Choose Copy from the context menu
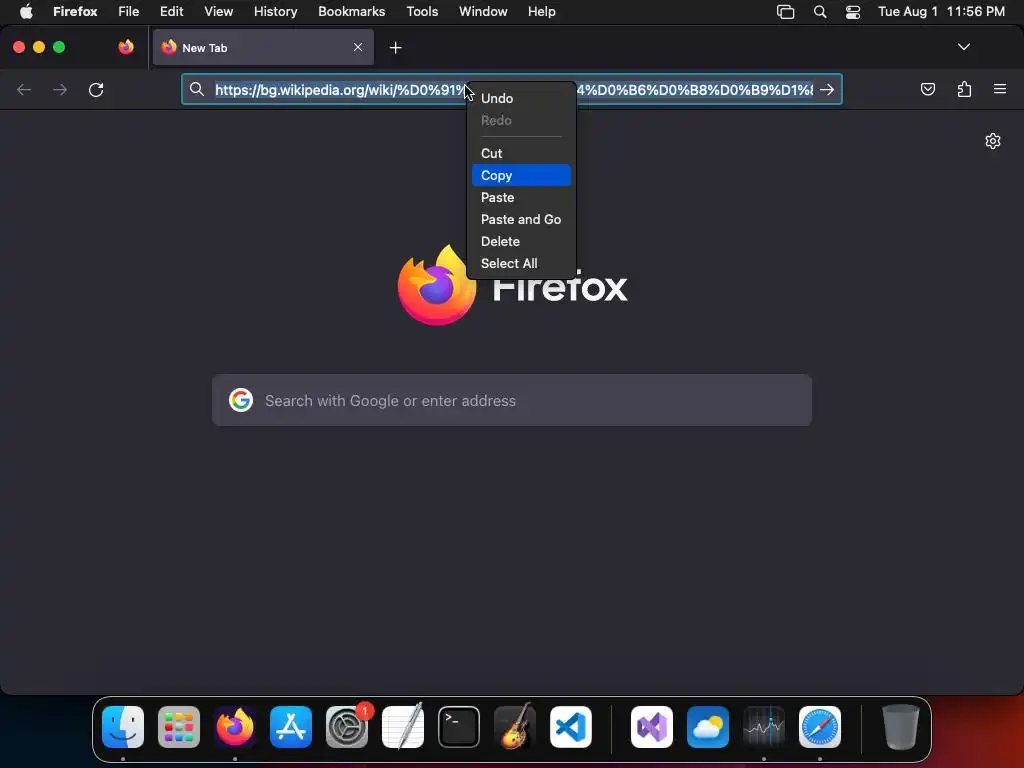The image size is (1024, 768). tap(521, 175)
